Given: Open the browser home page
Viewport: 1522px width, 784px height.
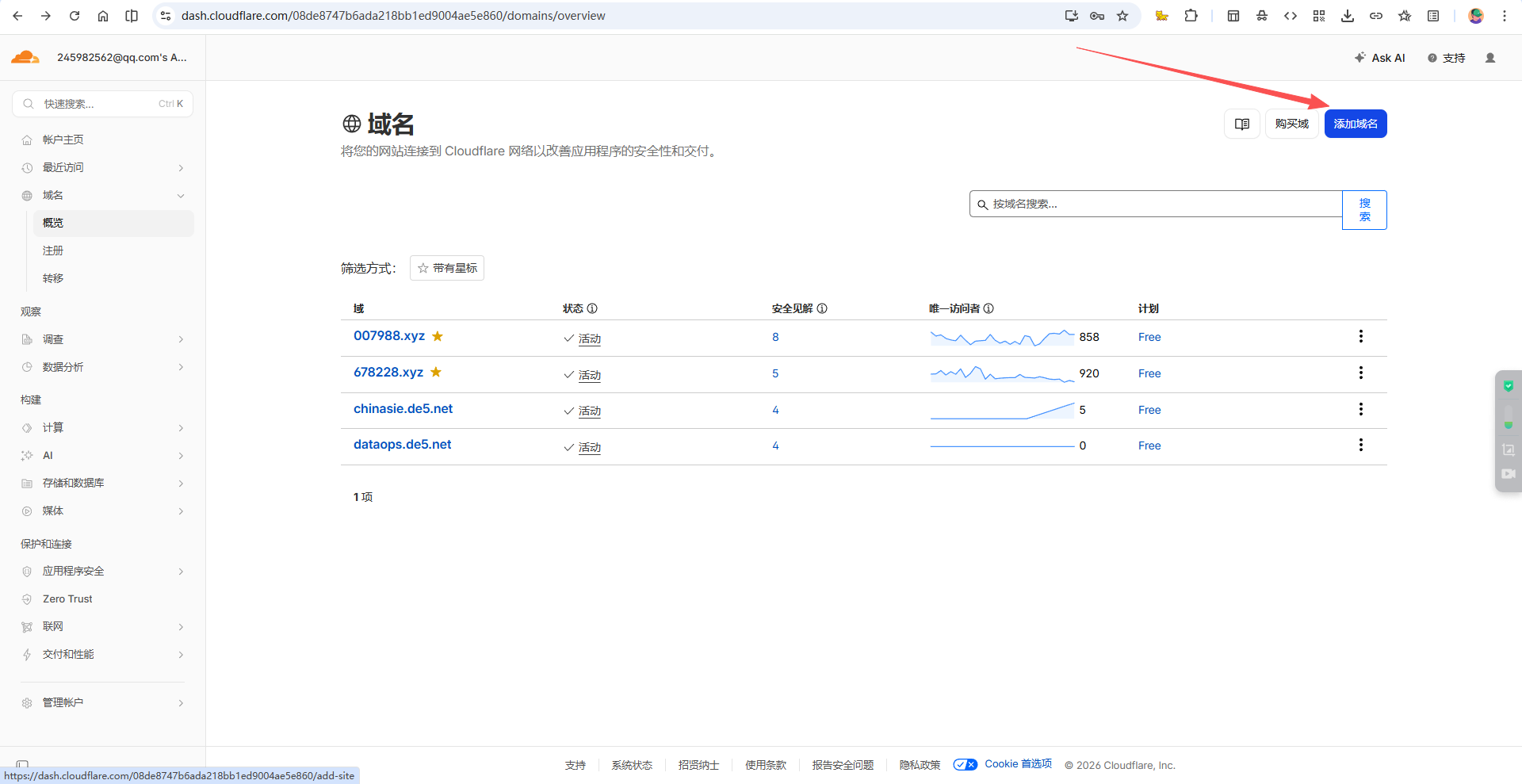Looking at the screenshot, I should pyautogui.click(x=103, y=16).
